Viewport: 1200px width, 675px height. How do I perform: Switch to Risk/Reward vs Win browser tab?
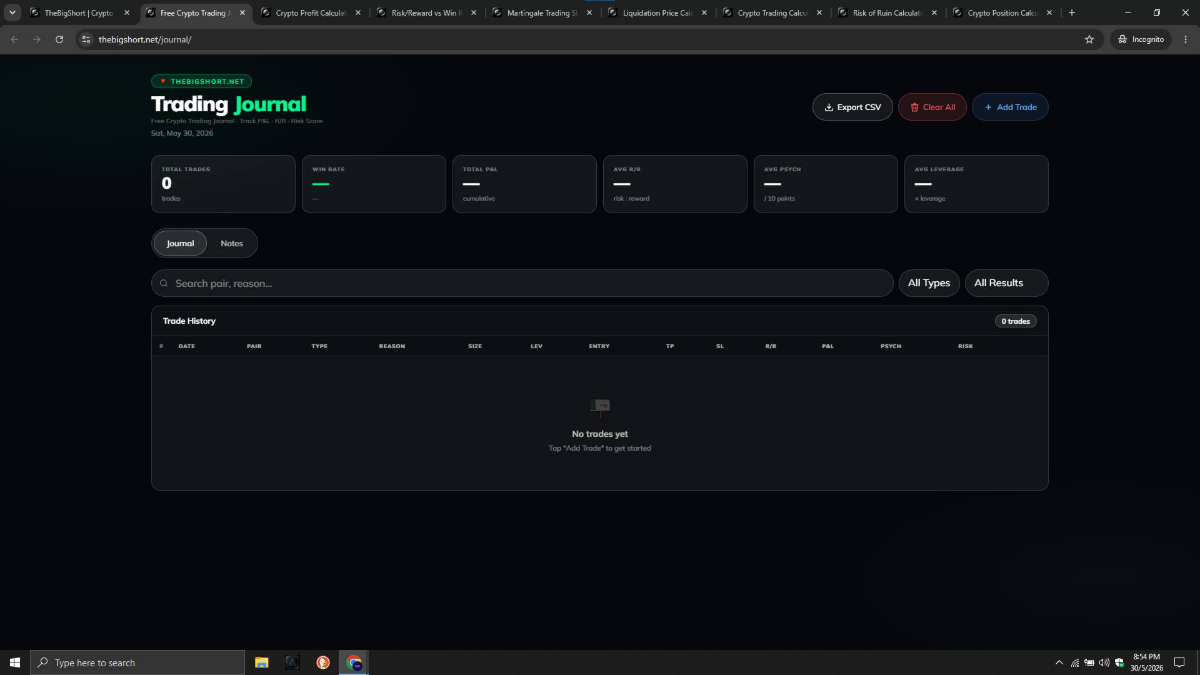(x=425, y=13)
